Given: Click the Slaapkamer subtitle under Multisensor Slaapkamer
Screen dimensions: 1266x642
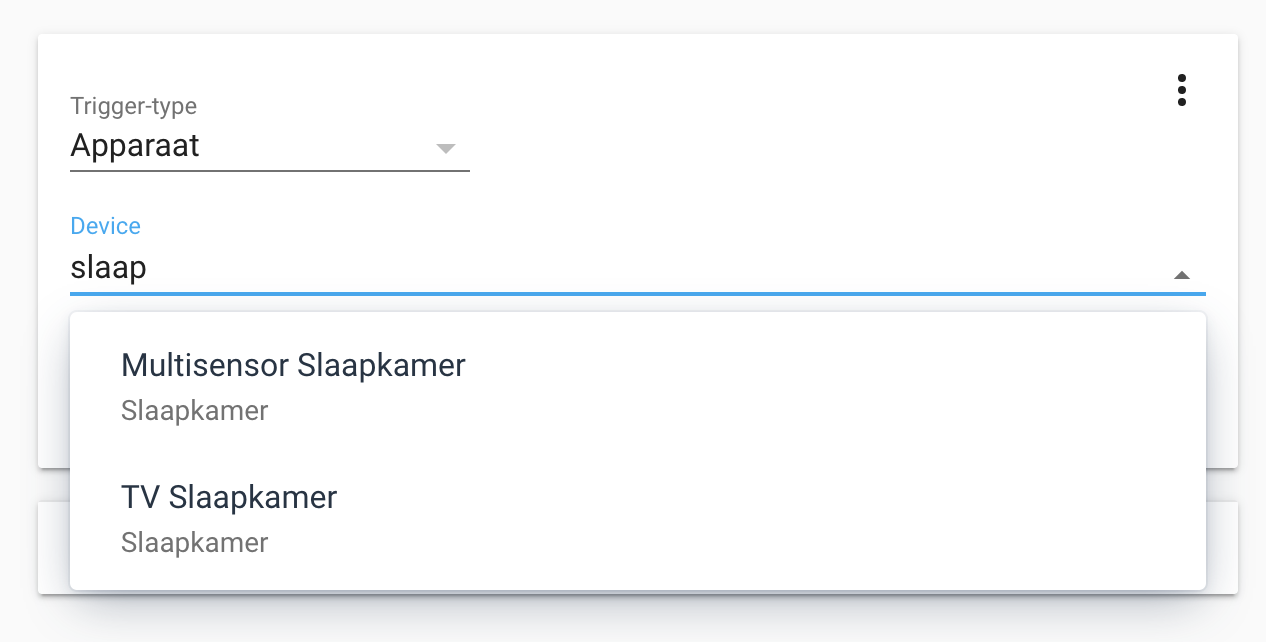Looking at the screenshot, I should point(194,410).
